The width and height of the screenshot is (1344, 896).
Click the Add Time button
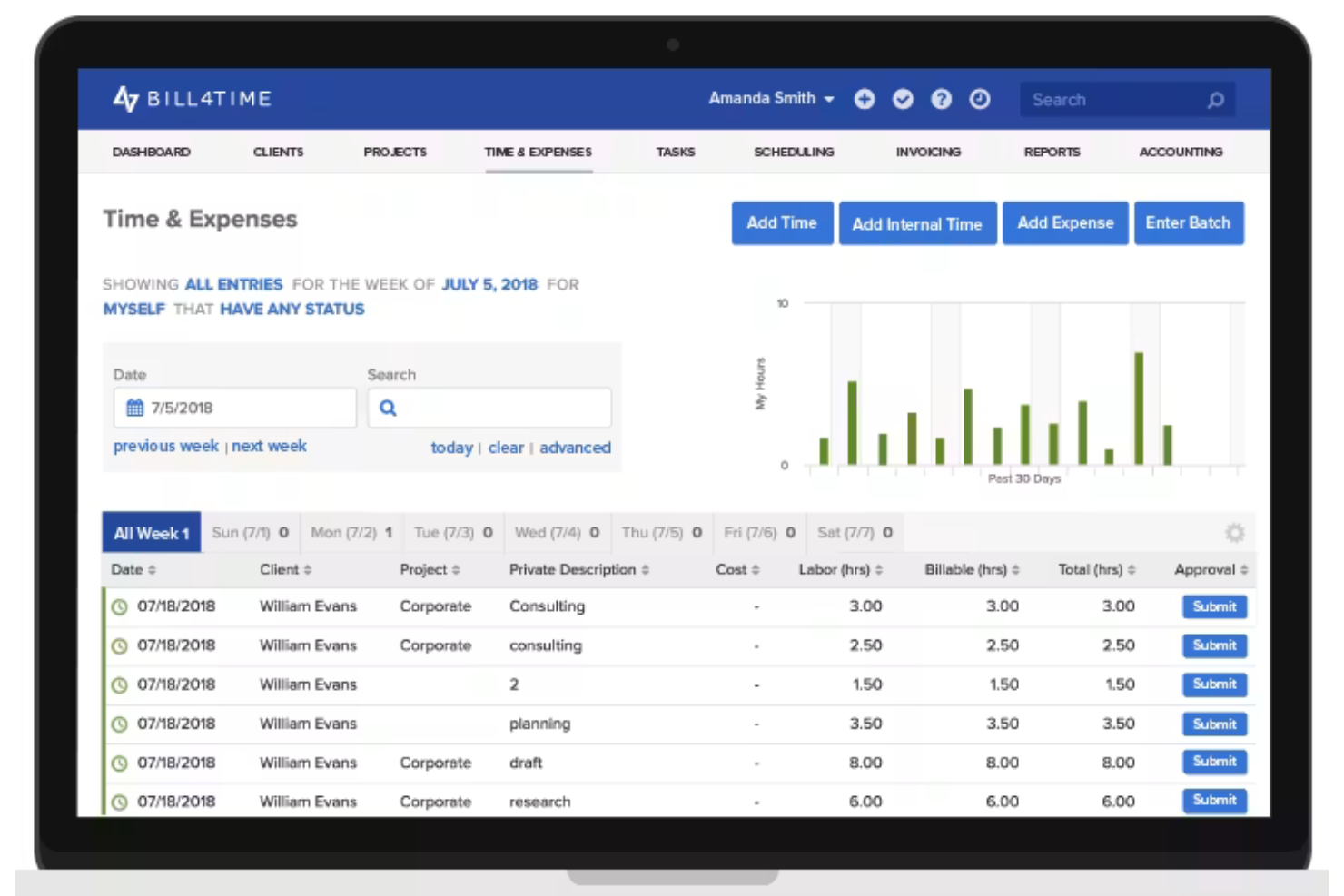coord(782,223)
